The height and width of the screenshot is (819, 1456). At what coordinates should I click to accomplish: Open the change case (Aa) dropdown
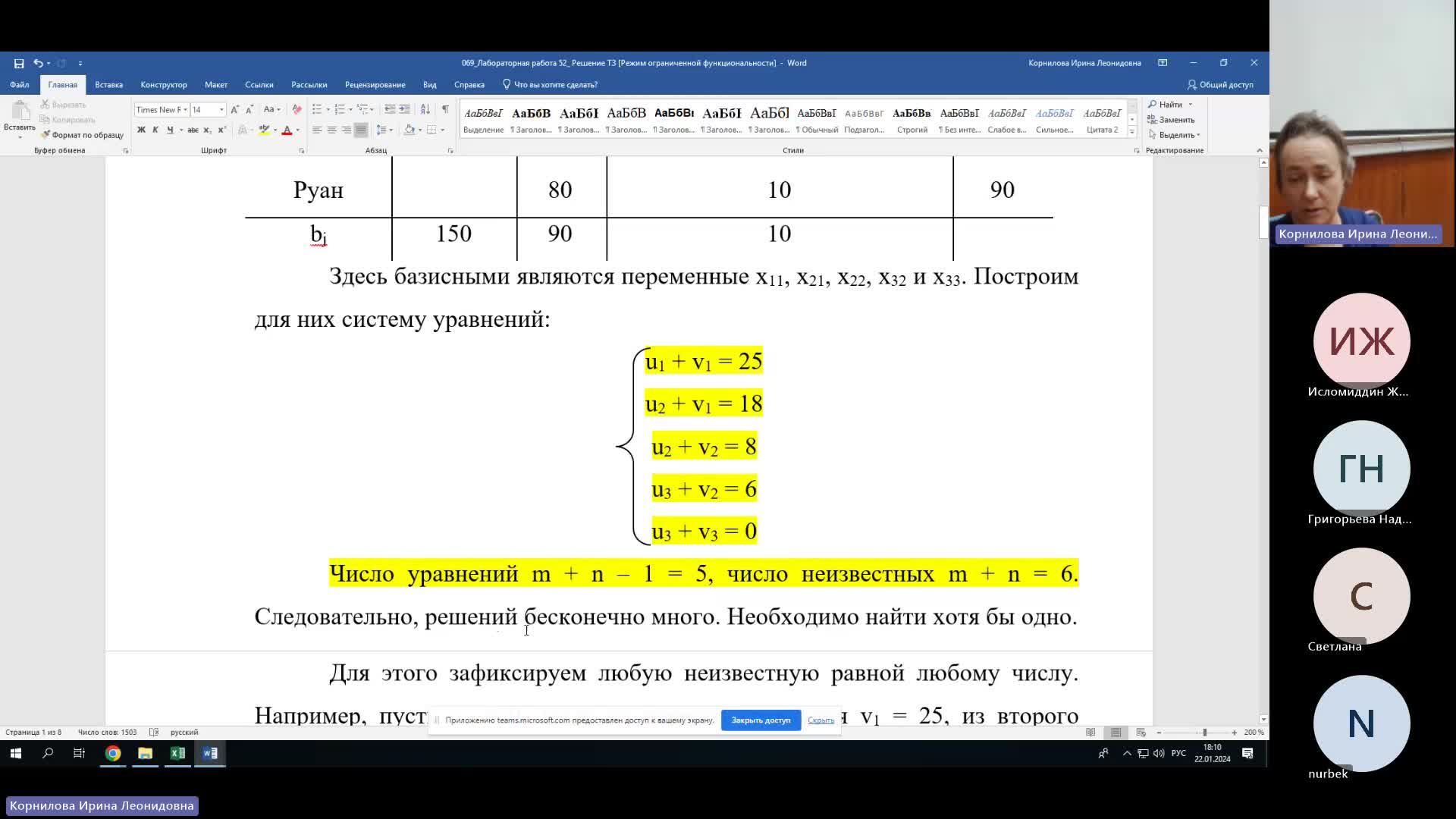271,110
